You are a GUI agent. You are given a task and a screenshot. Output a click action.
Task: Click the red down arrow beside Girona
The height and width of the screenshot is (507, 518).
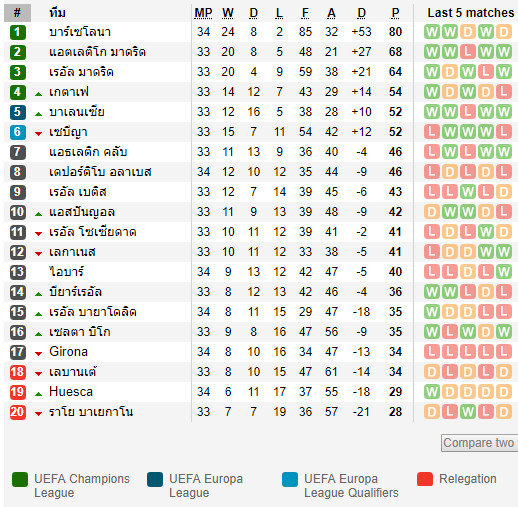click(39, 354)
